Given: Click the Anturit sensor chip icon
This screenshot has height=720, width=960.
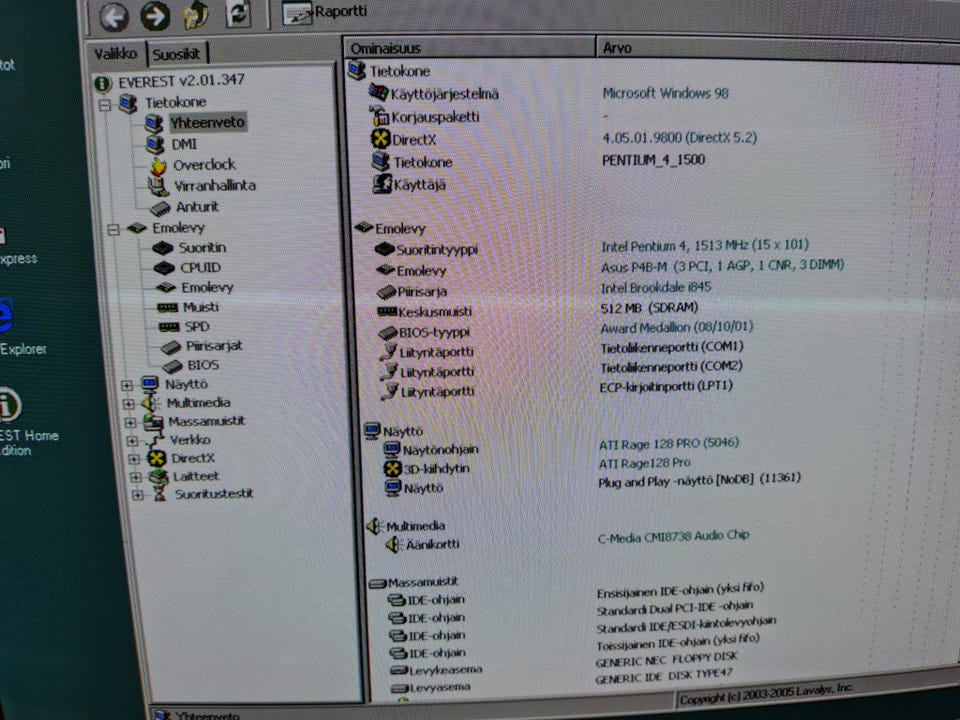Looking at the screenshot, I should tap(160, 208).
